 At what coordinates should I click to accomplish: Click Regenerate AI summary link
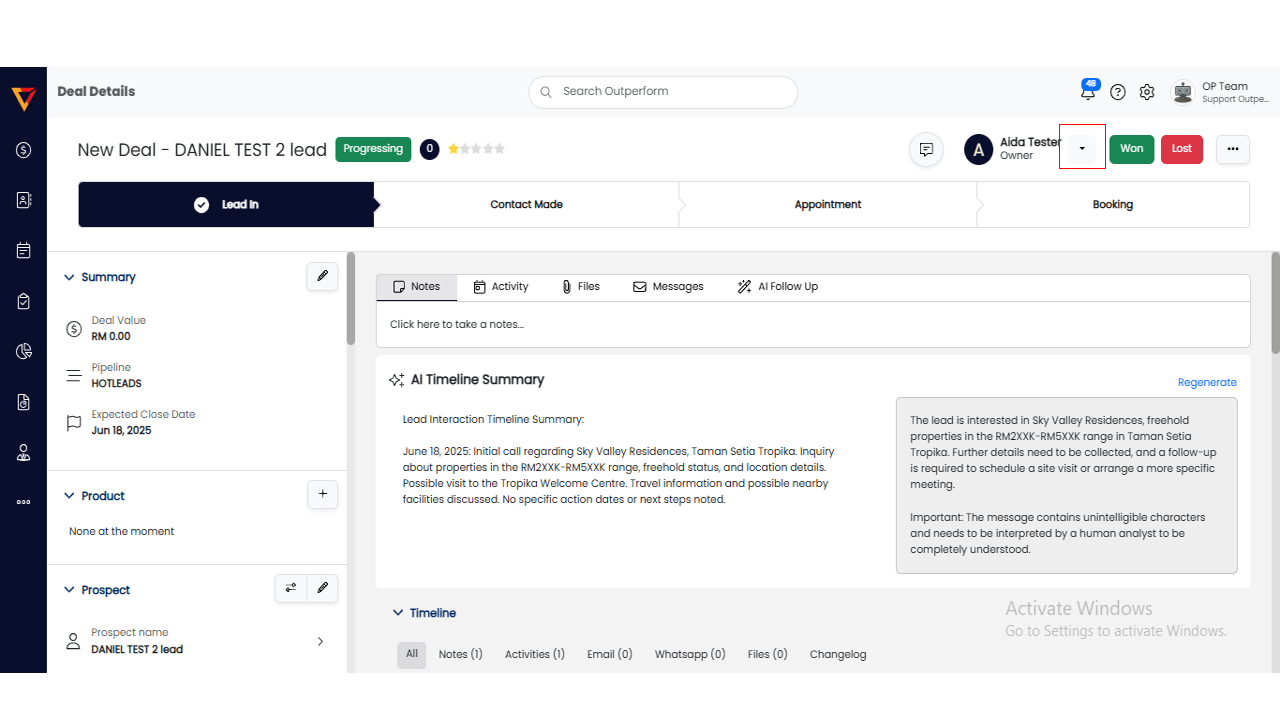(1206, 382)
